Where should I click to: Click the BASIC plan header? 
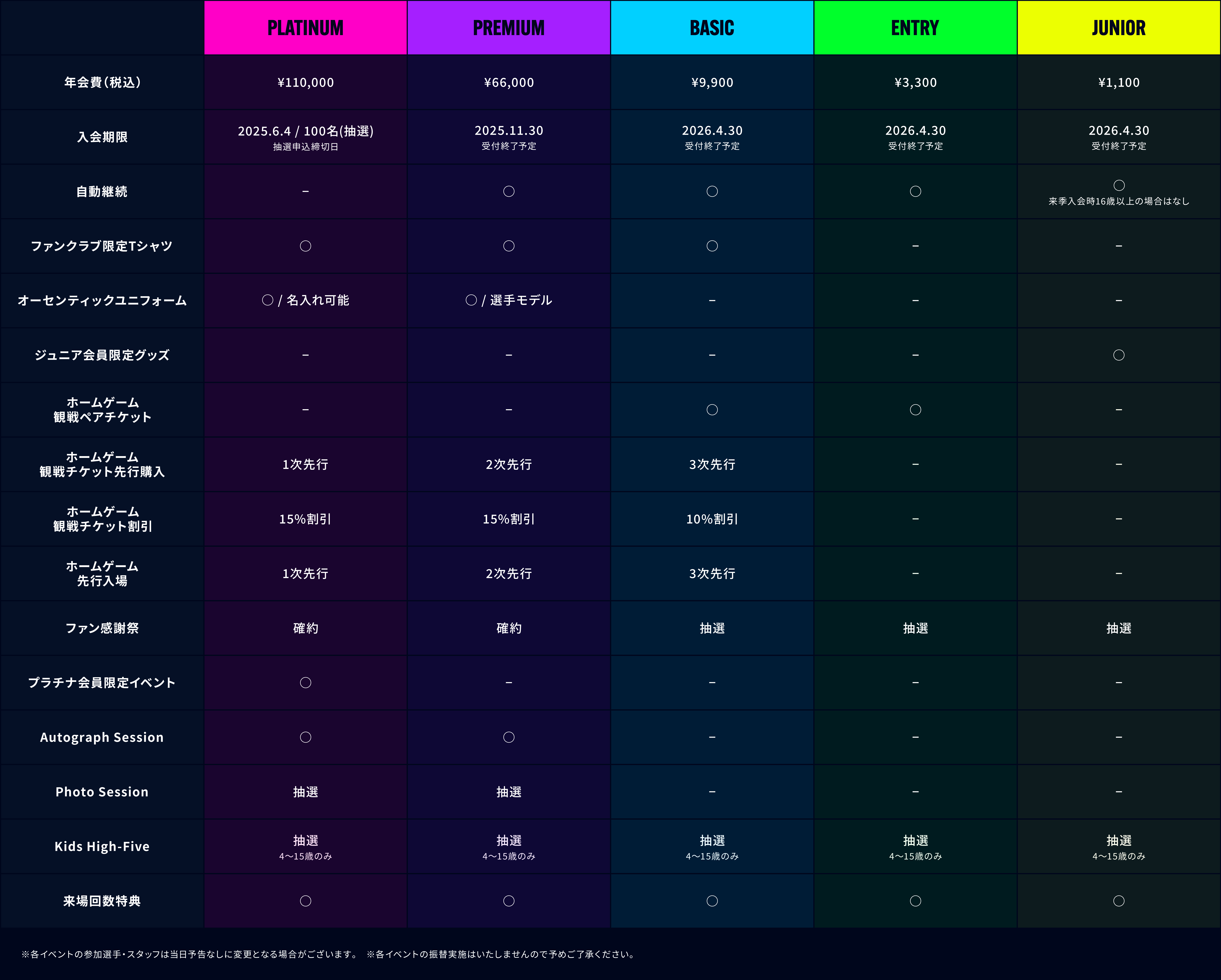712,28
